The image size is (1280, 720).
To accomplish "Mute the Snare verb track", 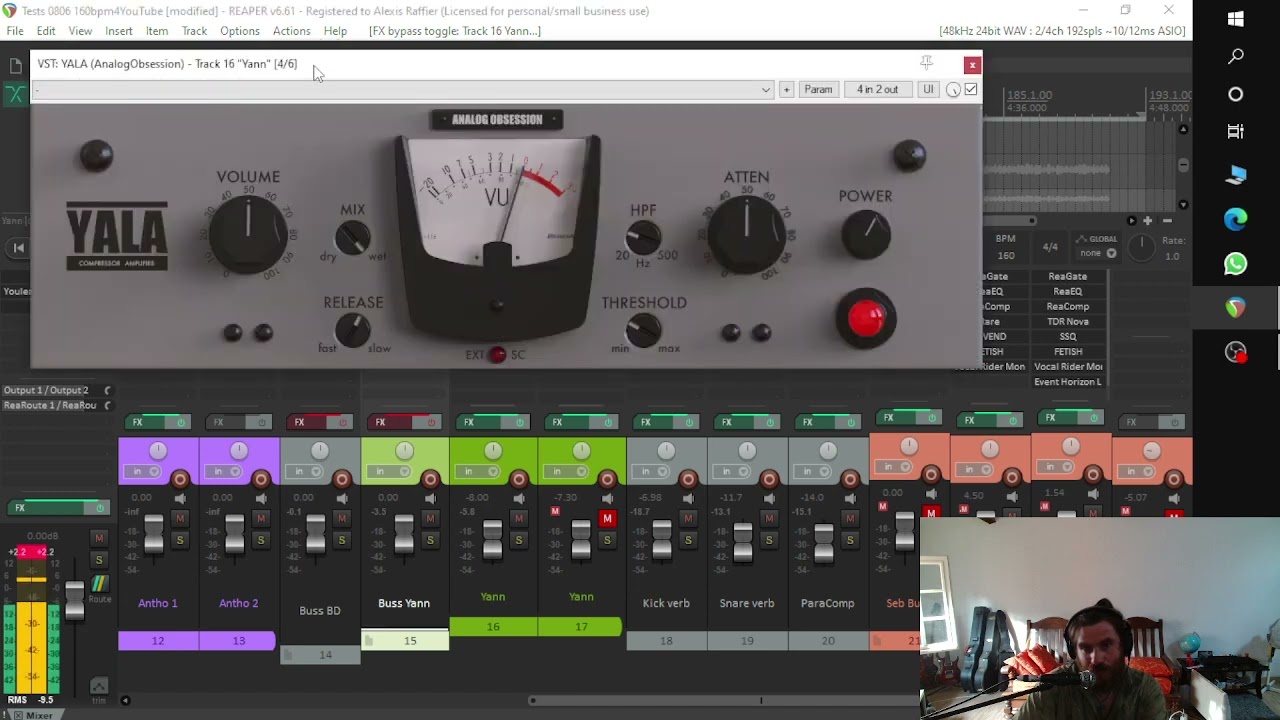I will click(x=769, y=518).
